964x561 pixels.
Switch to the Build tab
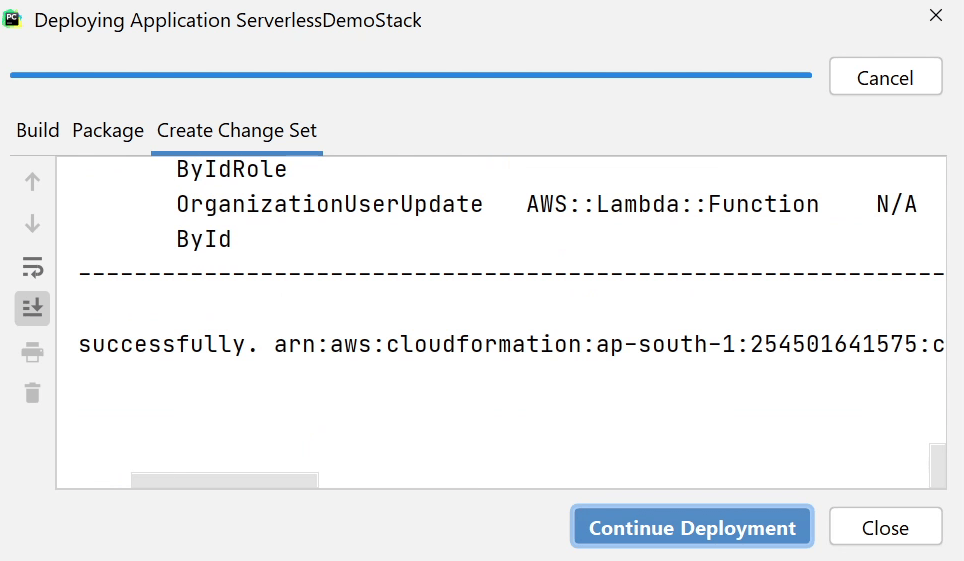(x=38, y=131)
